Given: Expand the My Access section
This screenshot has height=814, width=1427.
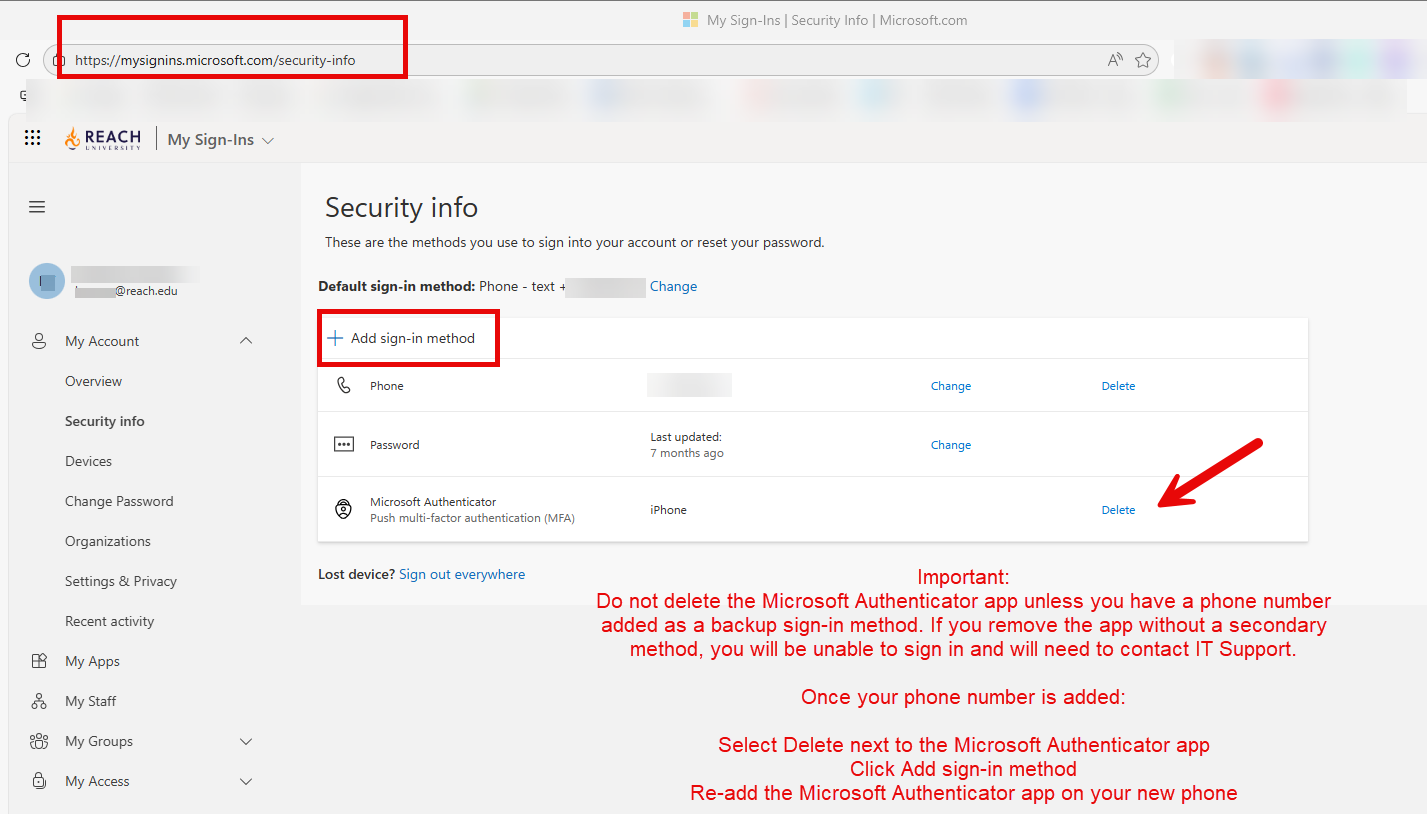Looking at the screenshot, I should [x=246, y=781].
